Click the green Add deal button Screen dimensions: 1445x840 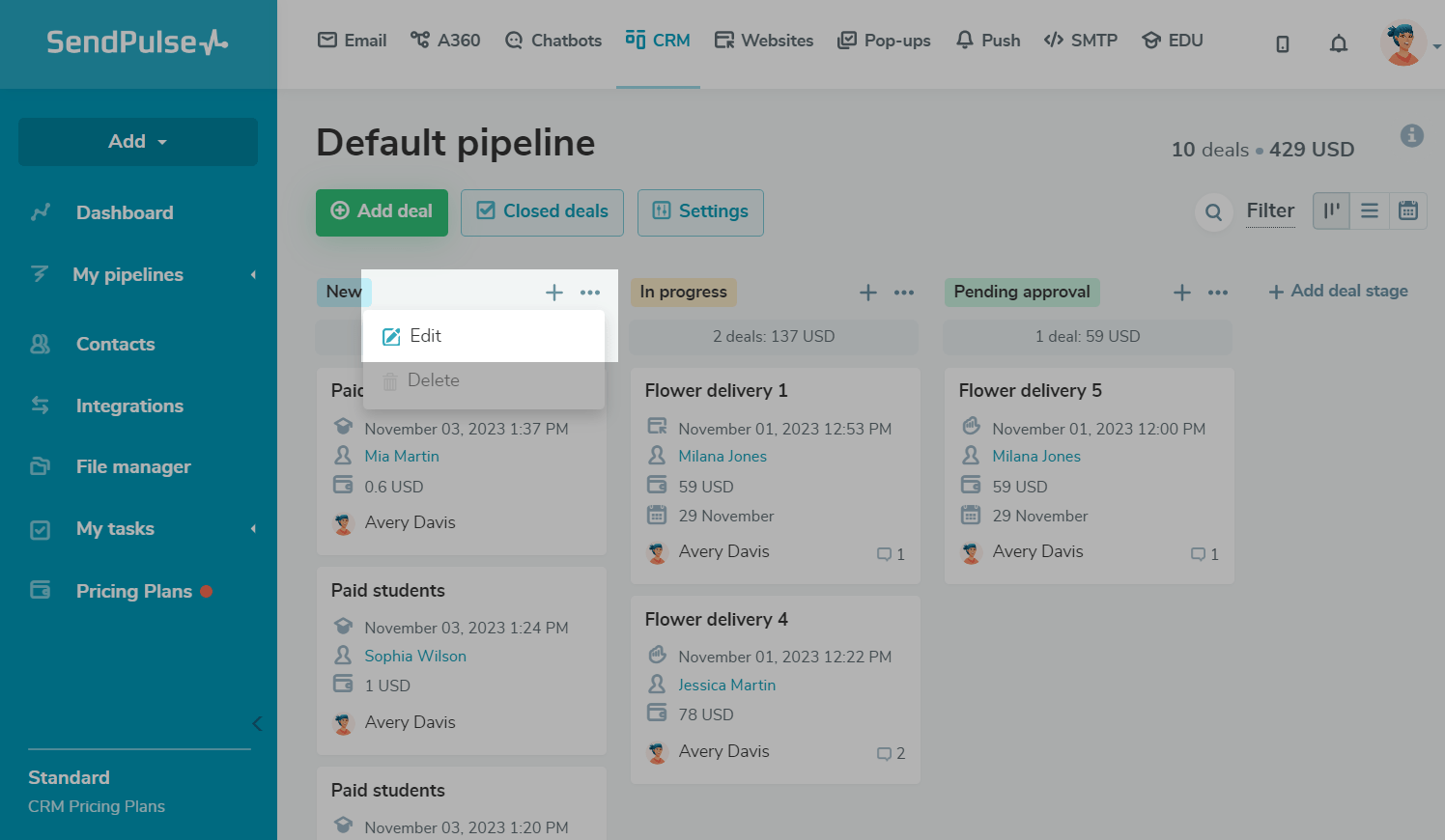tap(382, 212)
